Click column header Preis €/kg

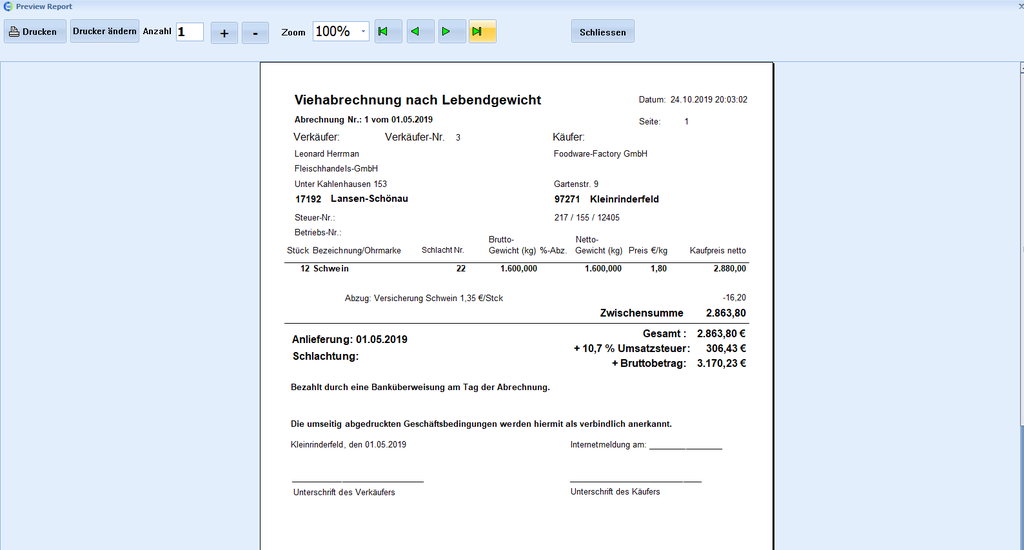coord(648,251)
